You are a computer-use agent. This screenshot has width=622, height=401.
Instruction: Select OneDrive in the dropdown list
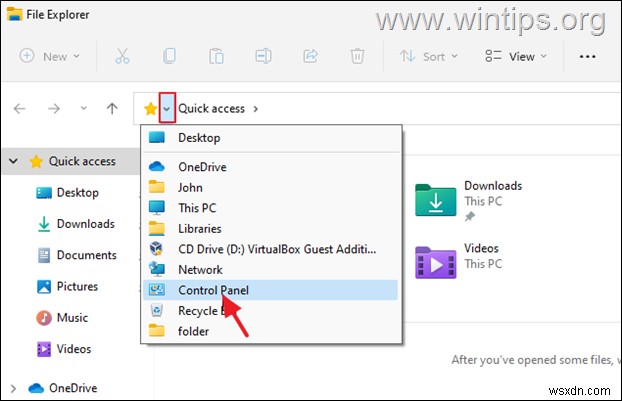pyautogui.click(x=271, y=167)
